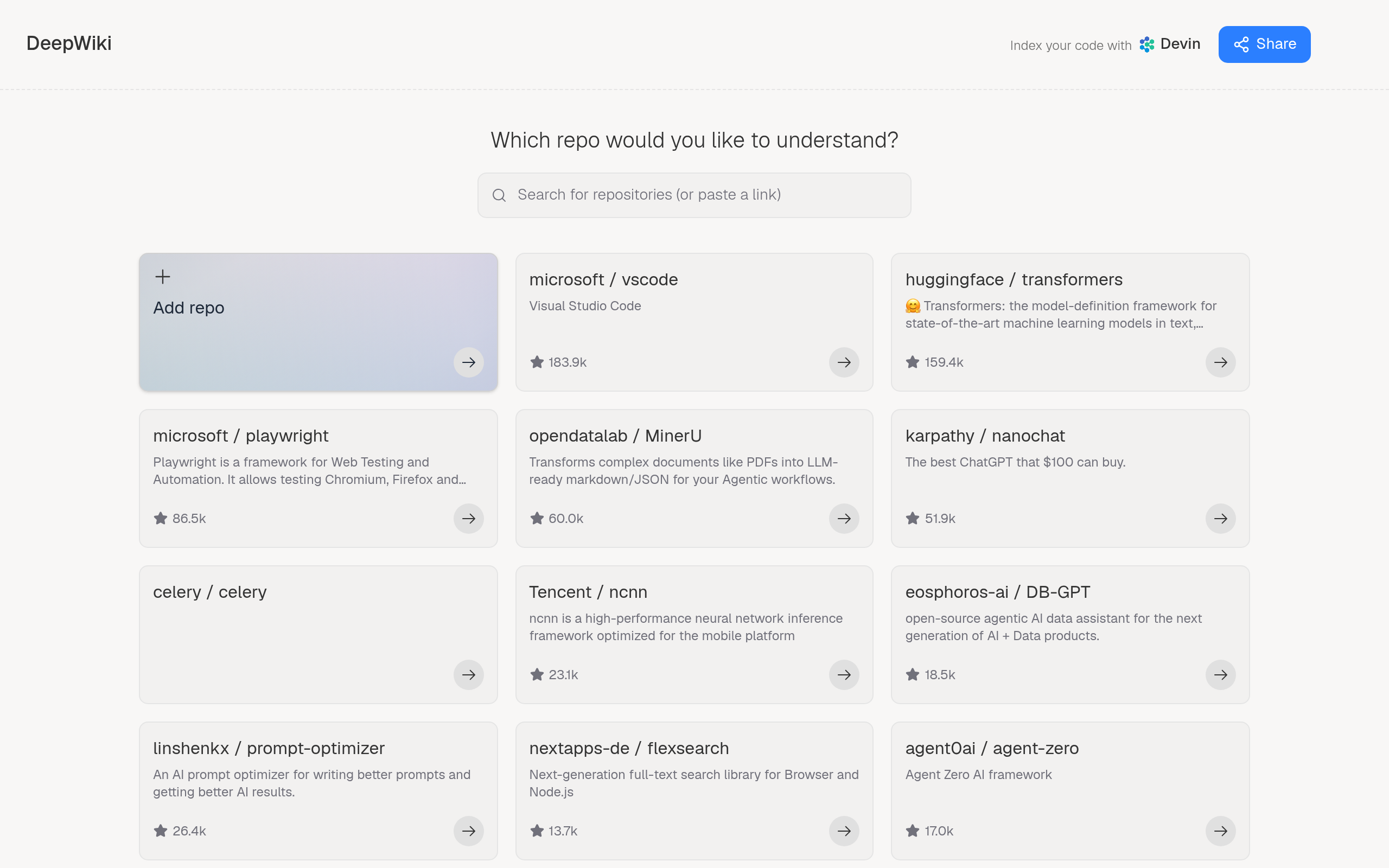
Task: Click "Agent Zero AI framework" description
Action: tap(978, 775)
